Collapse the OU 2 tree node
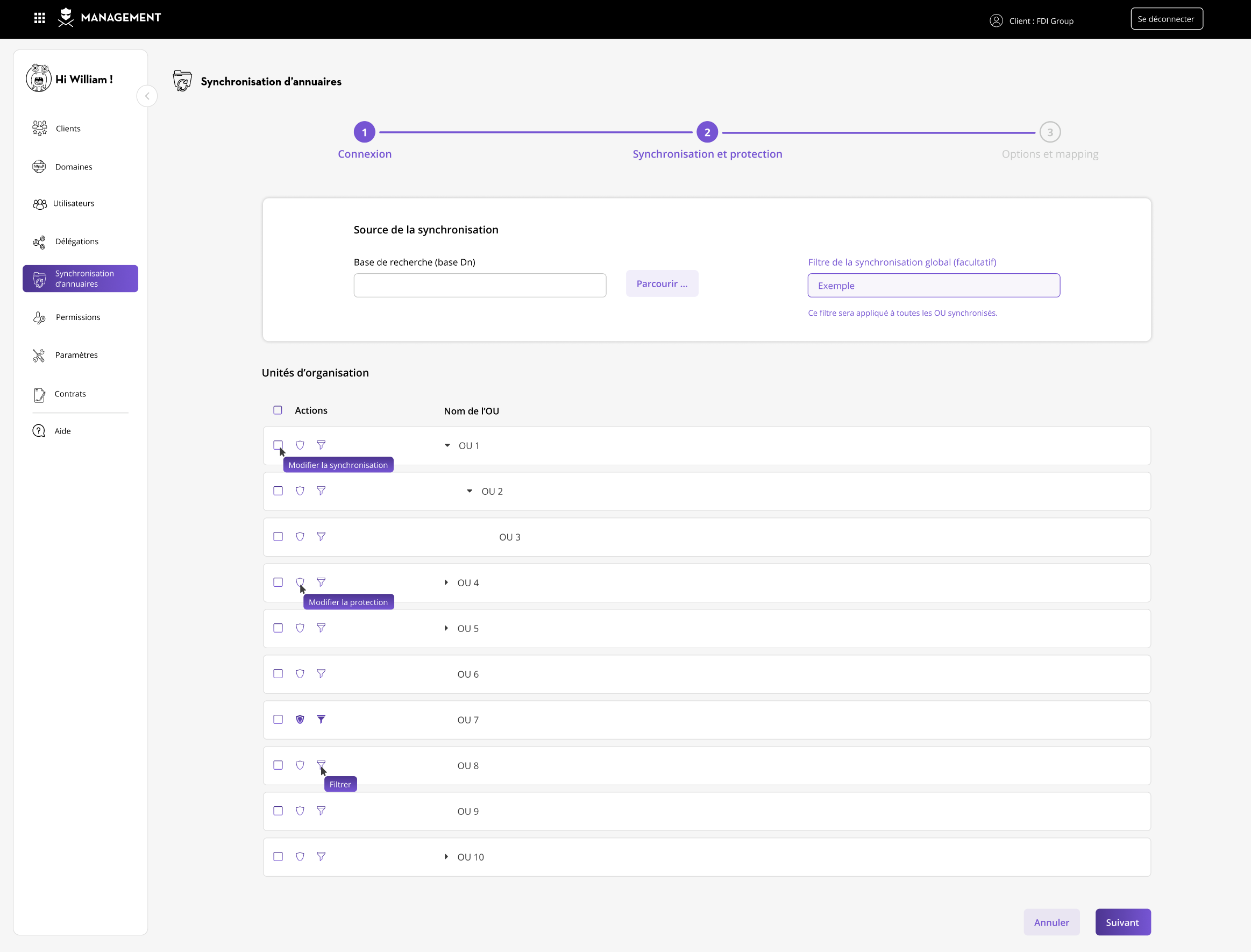The width and height of the screenshot is (1251, 952). pyautogui.click(x=470, y=491)
